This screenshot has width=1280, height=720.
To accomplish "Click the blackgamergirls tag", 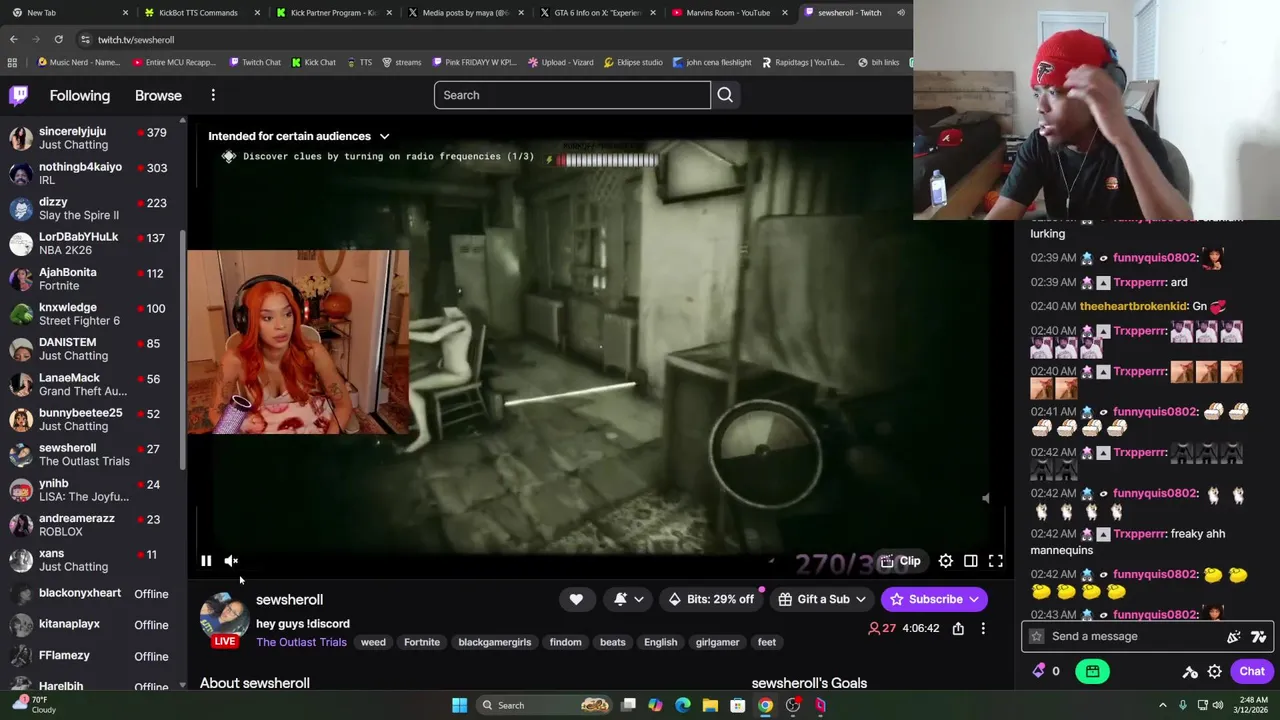I will coord(495,642).
